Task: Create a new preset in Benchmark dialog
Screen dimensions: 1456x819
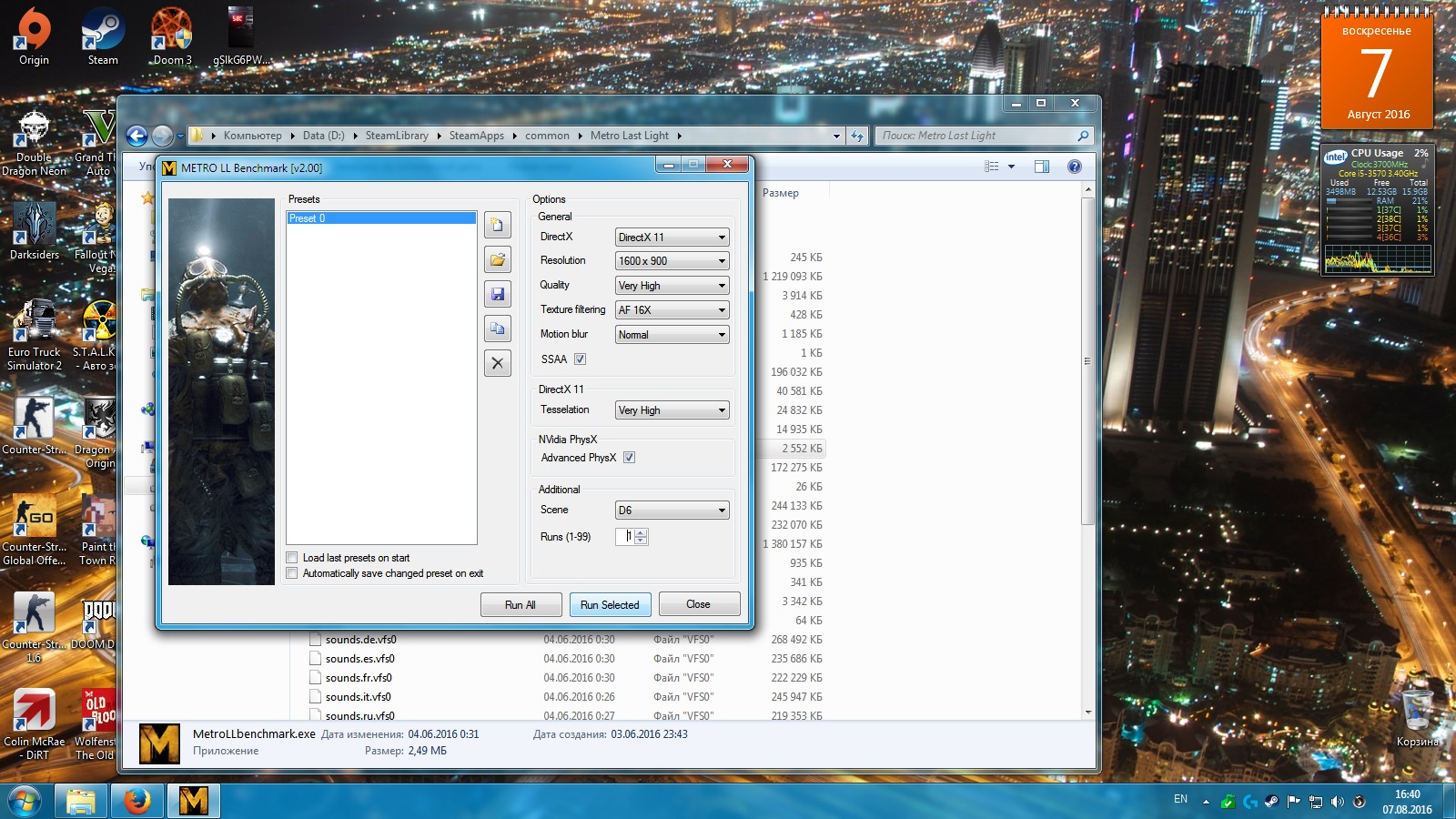Action: [x=498, y=225]
